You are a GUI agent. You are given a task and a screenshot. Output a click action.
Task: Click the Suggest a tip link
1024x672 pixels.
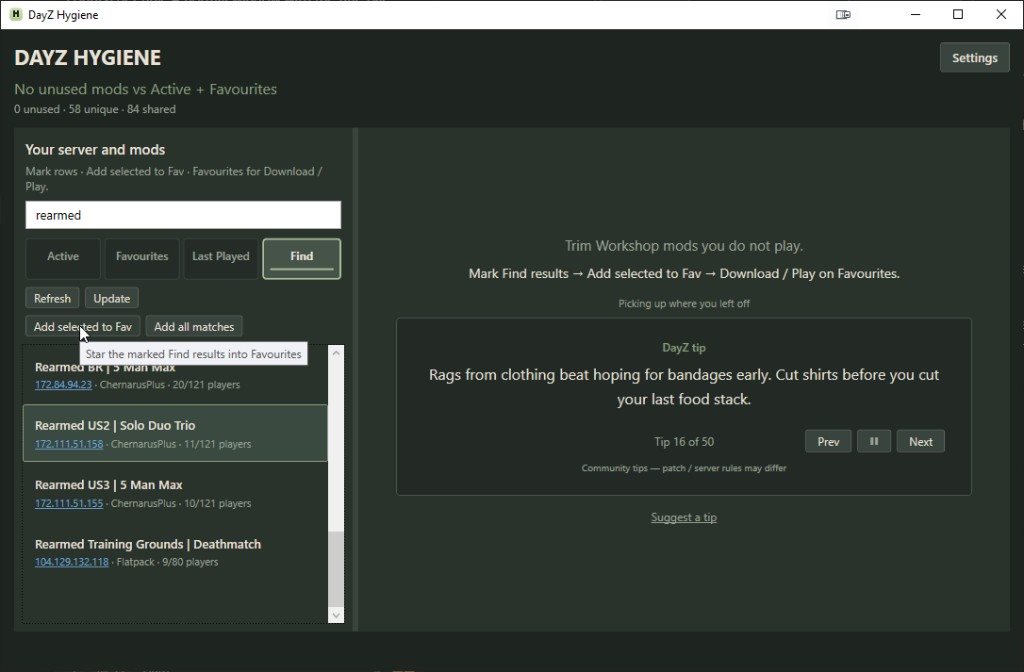pos(684,517)
